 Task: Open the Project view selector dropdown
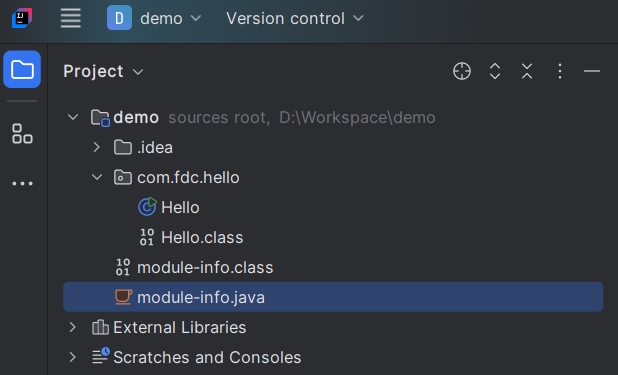[103, 71]
